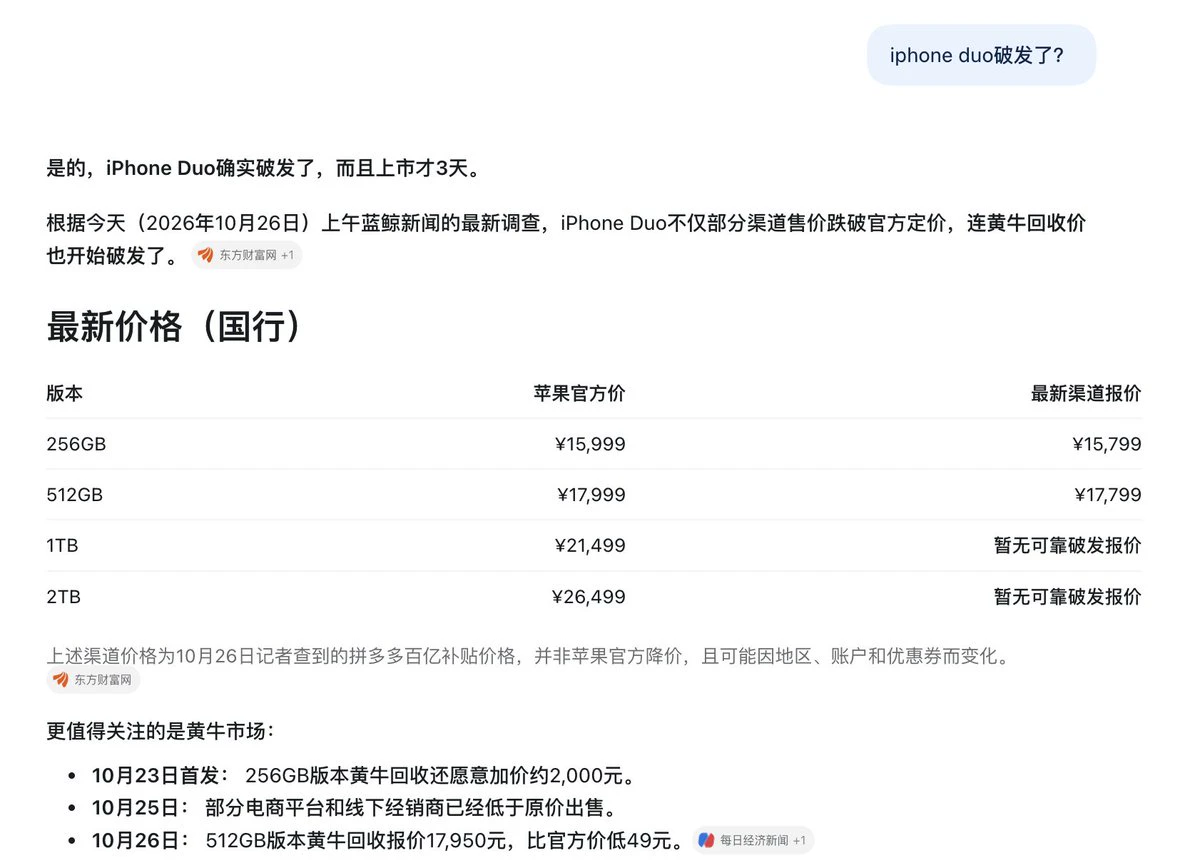This screenshot has height=868, width=1200.
Task: Click the 10月23日首发 bullet
Action: pyautogui.click(x=365, y=775)
